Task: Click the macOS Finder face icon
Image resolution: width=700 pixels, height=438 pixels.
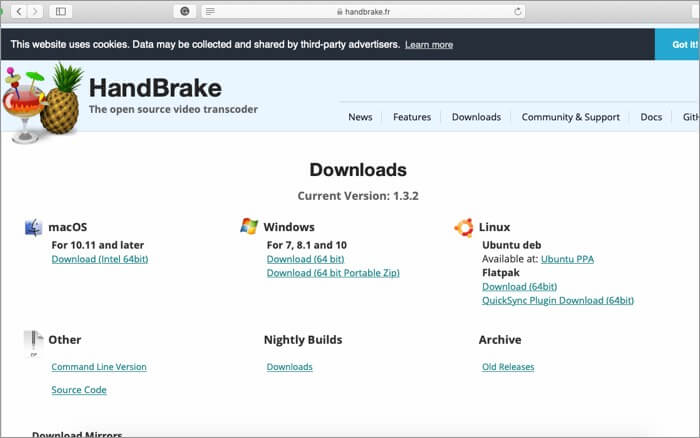Action: point(34,227)
